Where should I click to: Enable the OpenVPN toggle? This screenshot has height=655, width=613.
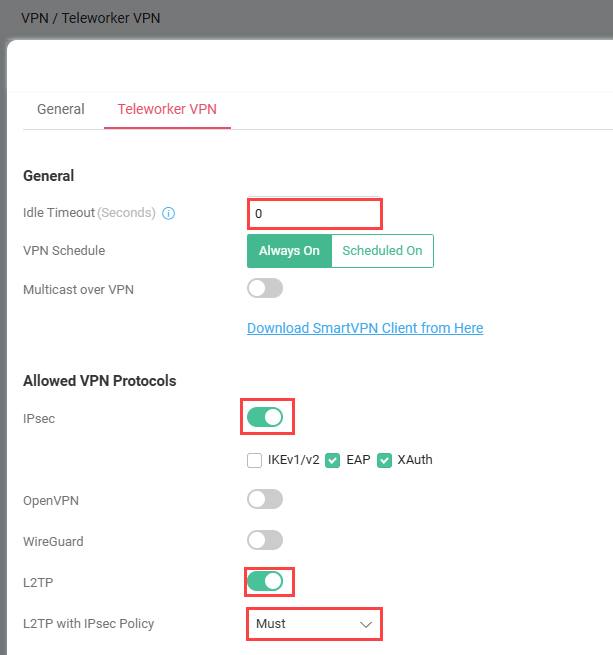(x=265, y=499)
